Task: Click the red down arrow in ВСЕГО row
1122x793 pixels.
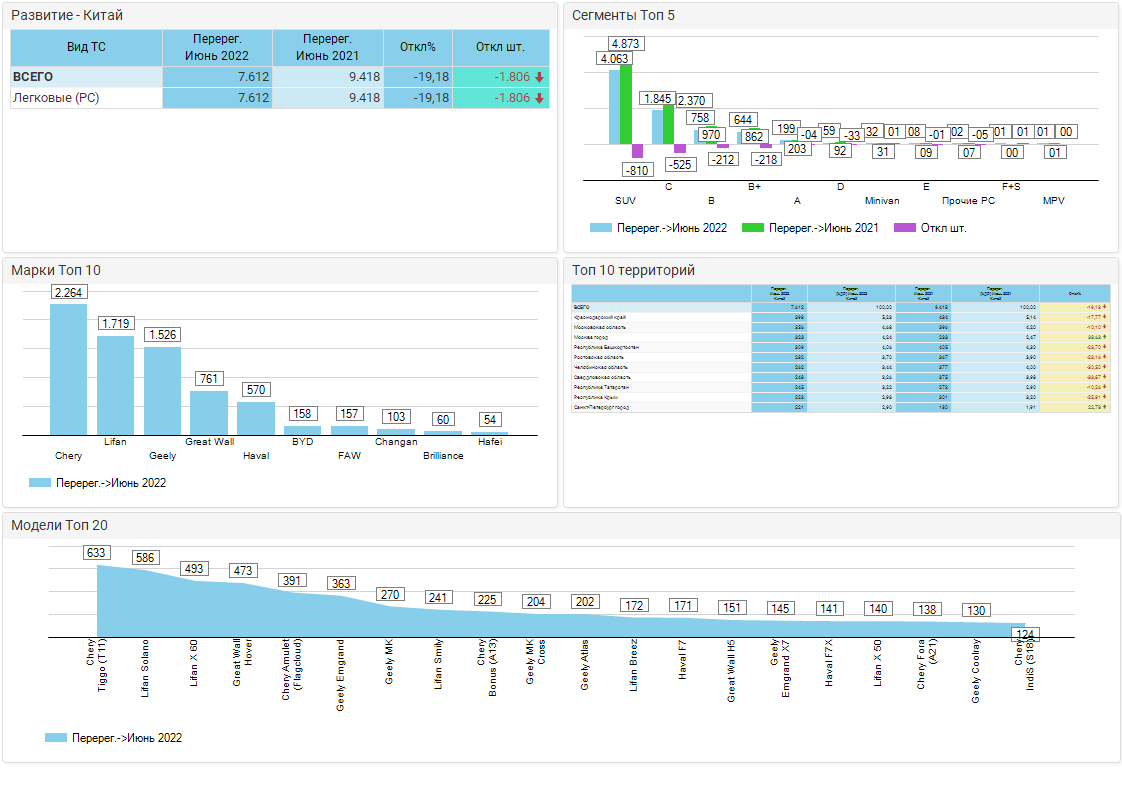Action: coord(539,77)
